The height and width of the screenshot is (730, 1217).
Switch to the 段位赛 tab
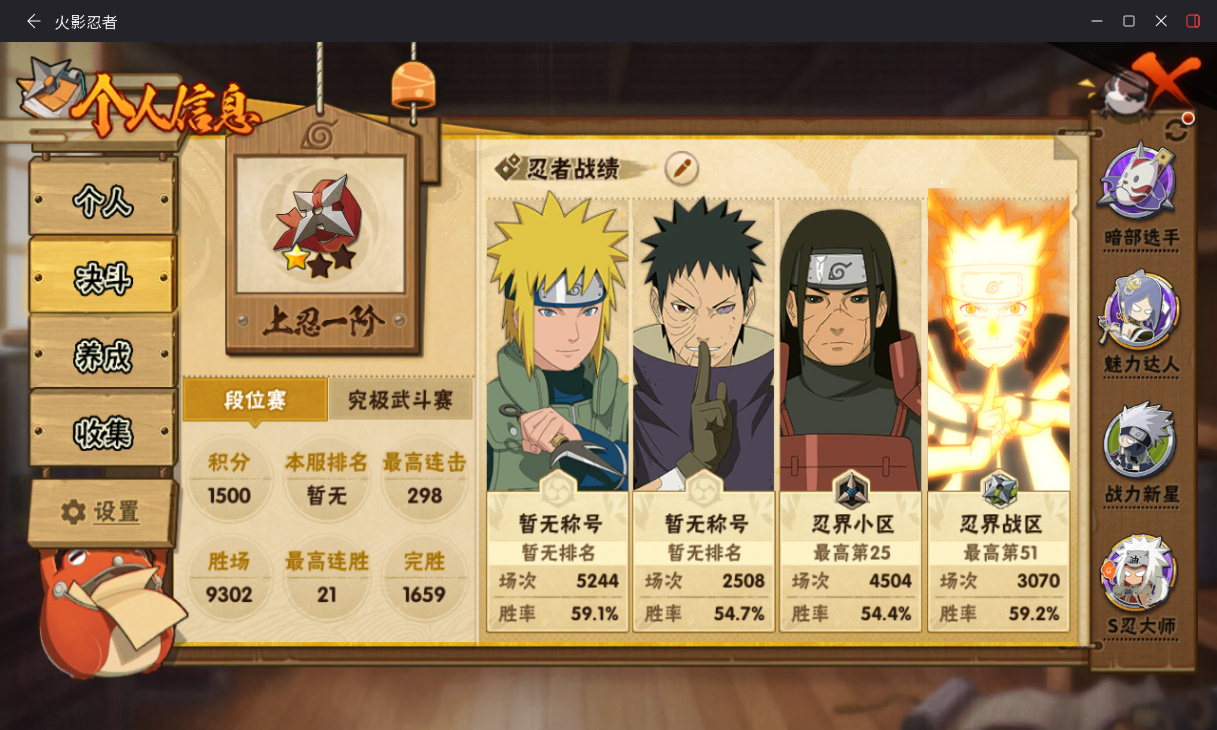pos(255,401)
